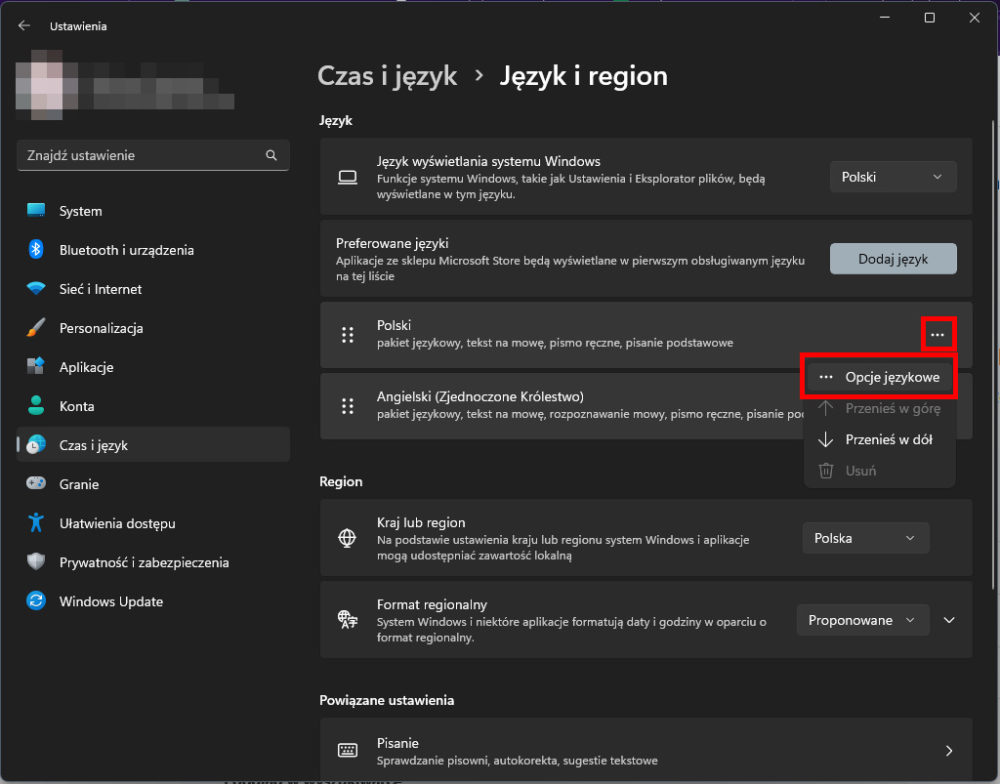The width and height of the screenshot is (1000, 784).
Task: Click the vertical scrollbar of settings page
Action: pyautogui.click(x=992, y=354)
